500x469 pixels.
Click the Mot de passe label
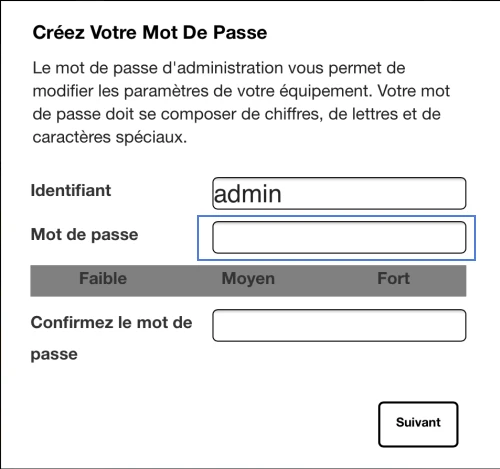84,235
